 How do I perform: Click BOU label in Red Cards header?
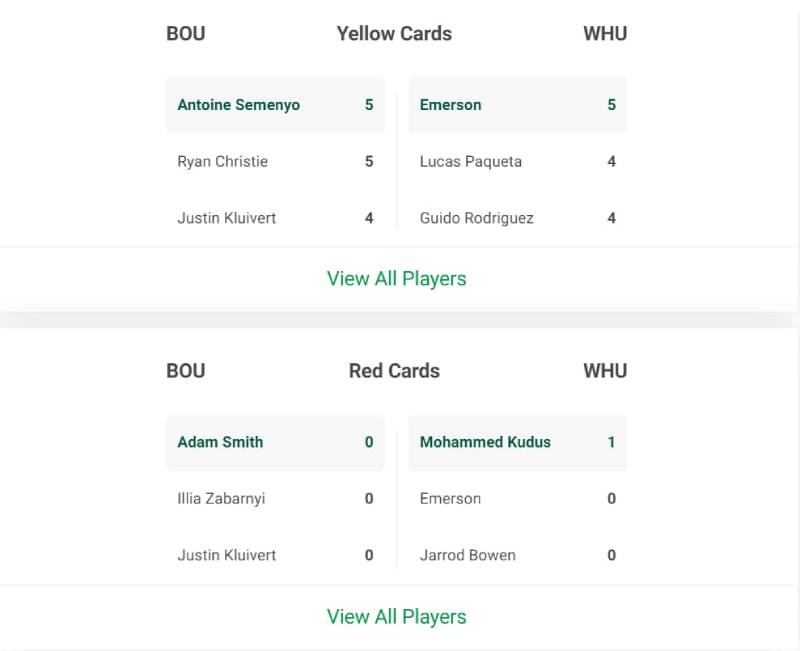coord(186,371)
